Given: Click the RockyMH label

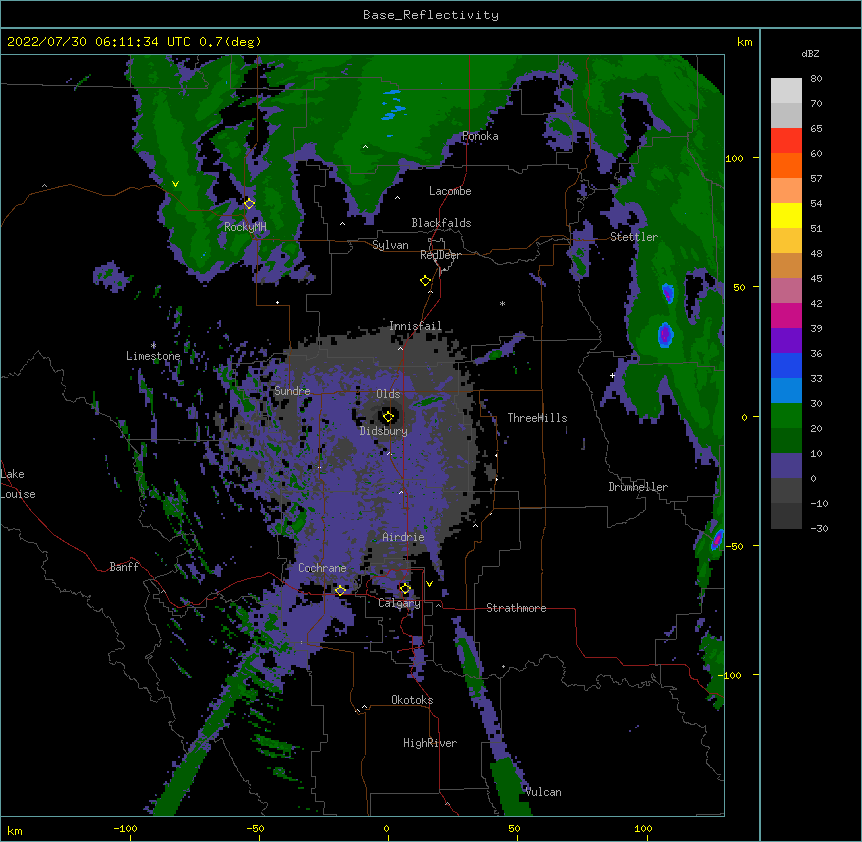Looking at the screenshot, I should pyautogui.click(x=245, y=226).
